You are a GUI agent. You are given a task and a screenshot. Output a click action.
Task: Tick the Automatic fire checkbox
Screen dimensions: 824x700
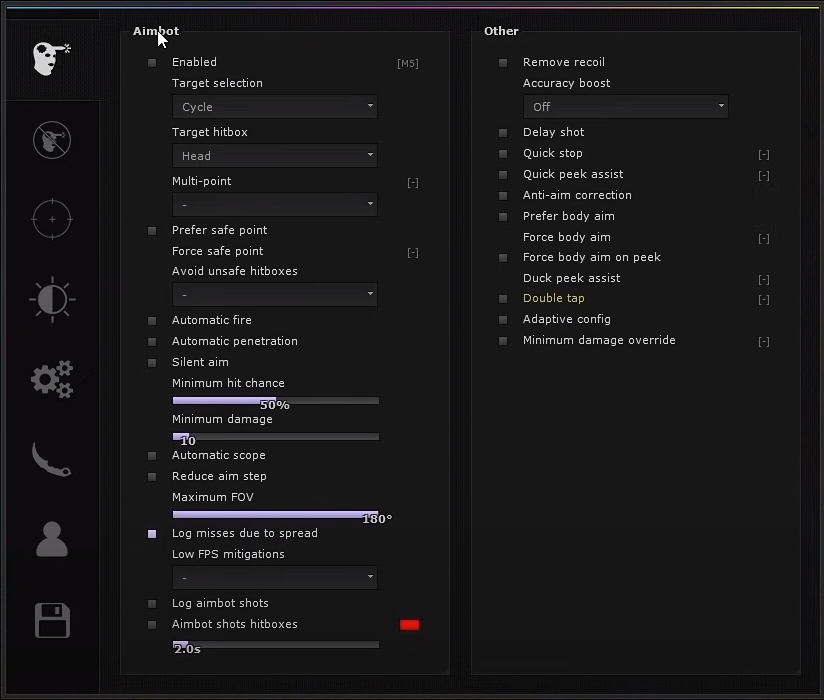(152, 321)
